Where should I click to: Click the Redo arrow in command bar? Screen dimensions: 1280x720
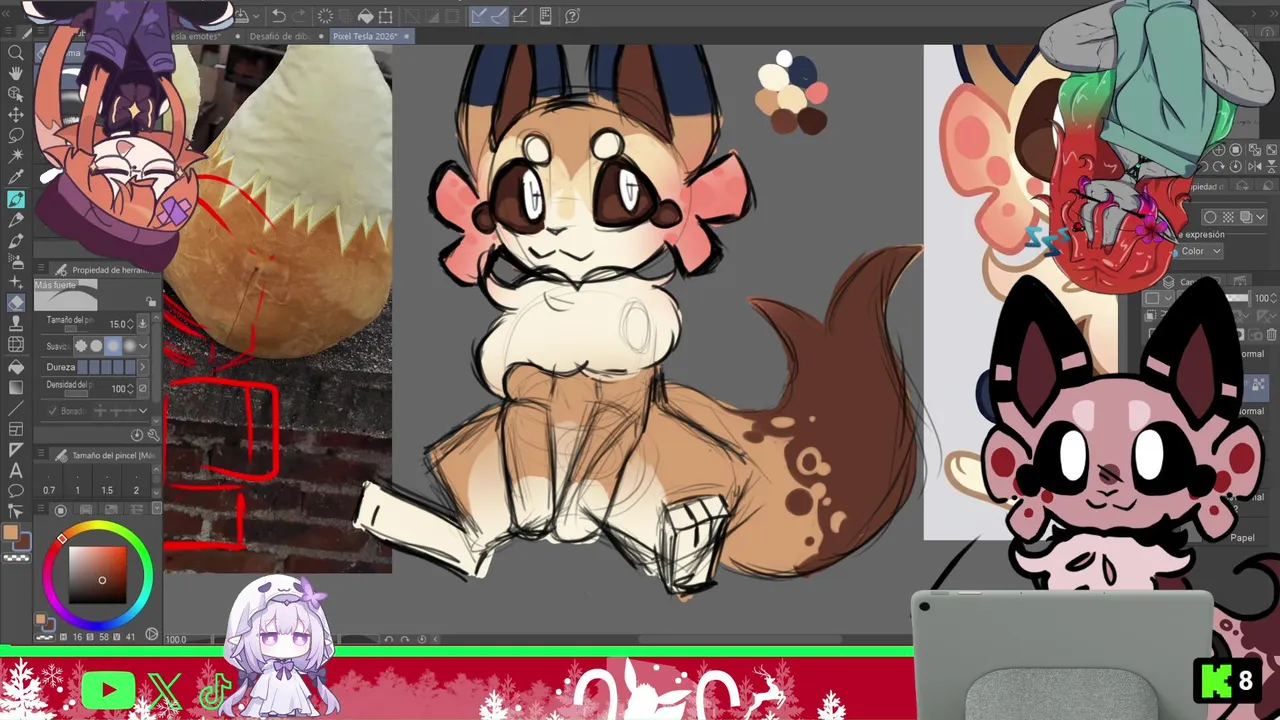tap(300, 16)
